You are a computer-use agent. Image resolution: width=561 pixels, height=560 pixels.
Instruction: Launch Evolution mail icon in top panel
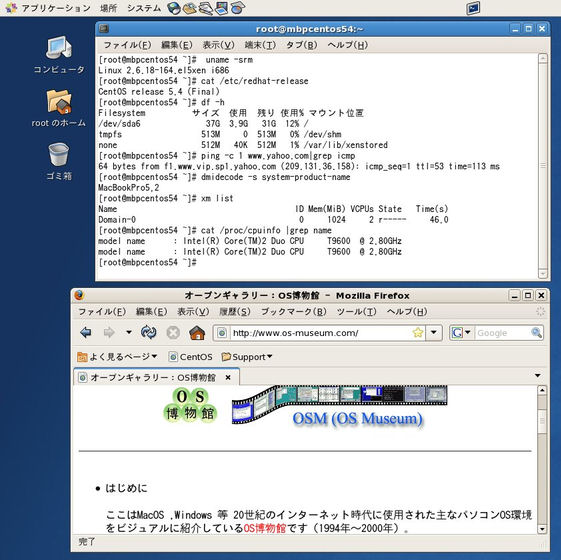(x=190, y=8)
